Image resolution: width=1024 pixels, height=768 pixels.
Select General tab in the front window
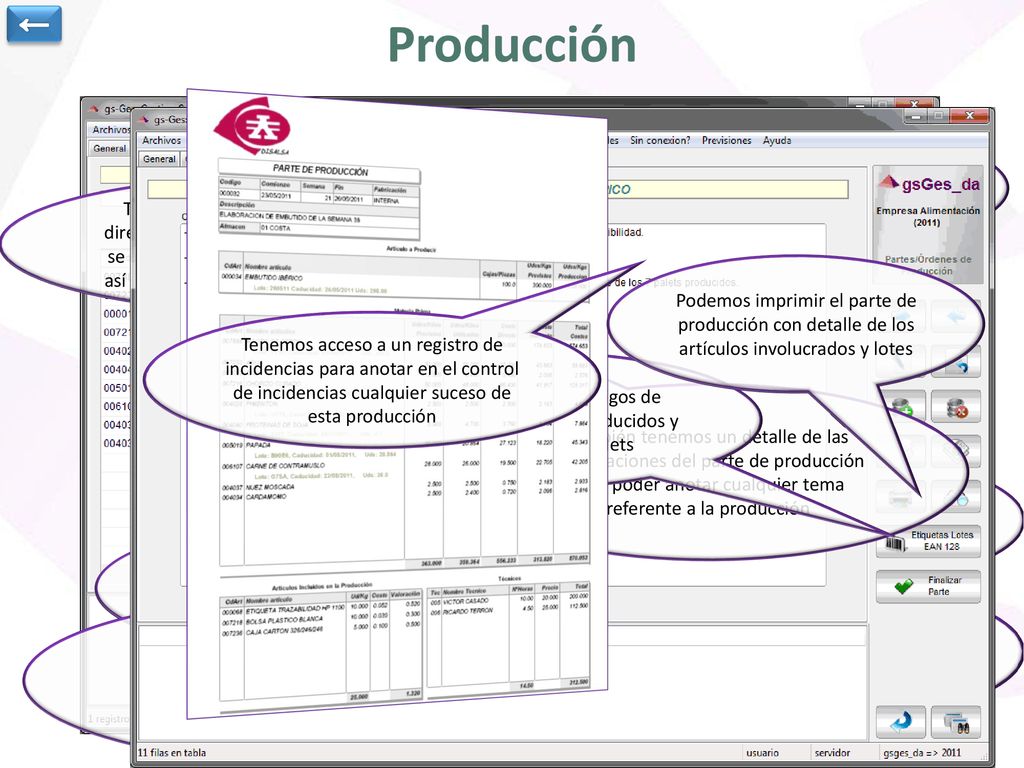pyautogui.click(x=159, y=159)
